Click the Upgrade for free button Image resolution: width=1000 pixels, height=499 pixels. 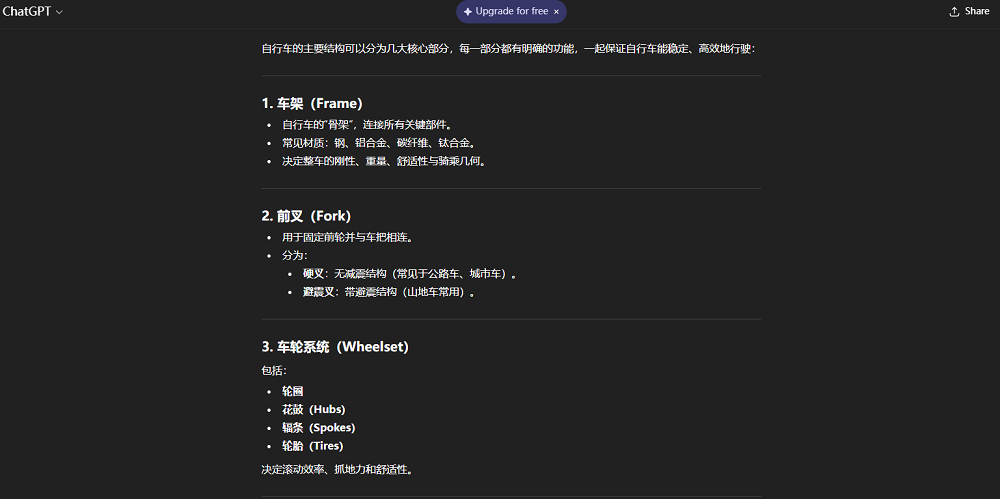pyautogui.click(x=512, y=12)
